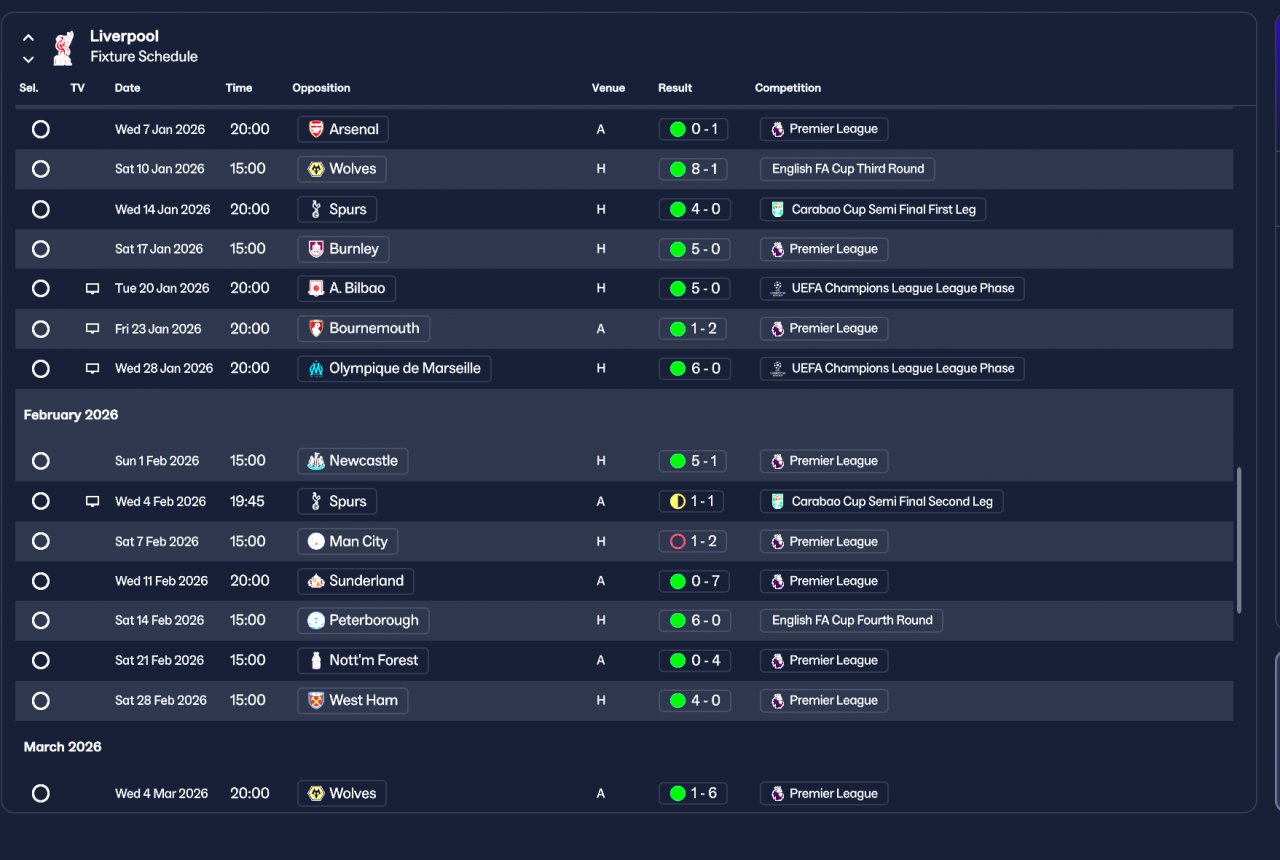This screenshot has width=1280, height=860.
Task: Sort by the Date column header
Action: [x=128, y=88]
